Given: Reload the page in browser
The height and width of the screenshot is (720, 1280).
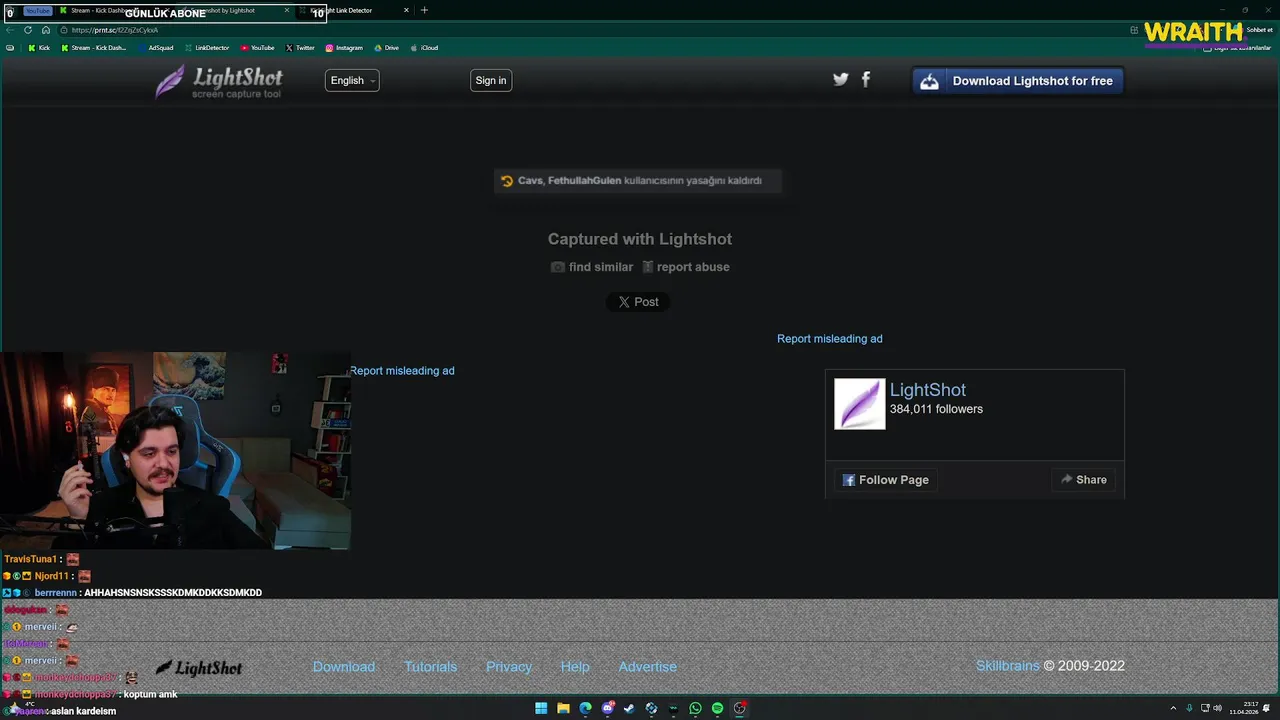Looking at the screenshot, I should coord(28,30).
